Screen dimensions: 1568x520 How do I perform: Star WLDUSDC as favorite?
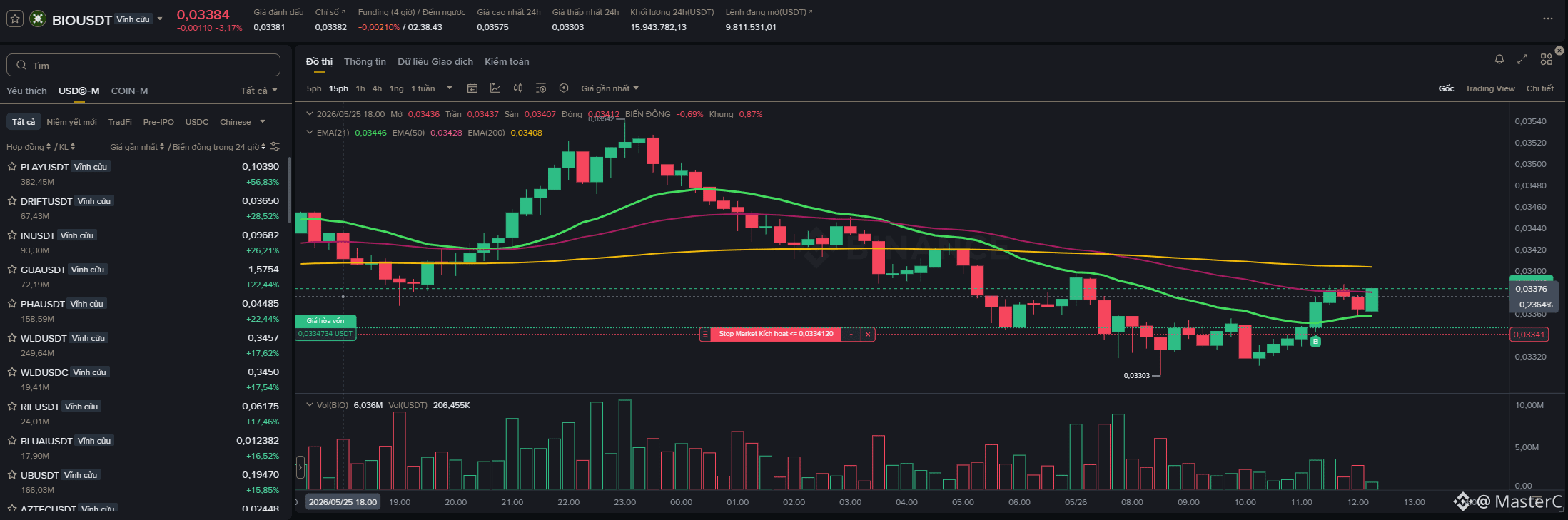click(x=12, y=372)
